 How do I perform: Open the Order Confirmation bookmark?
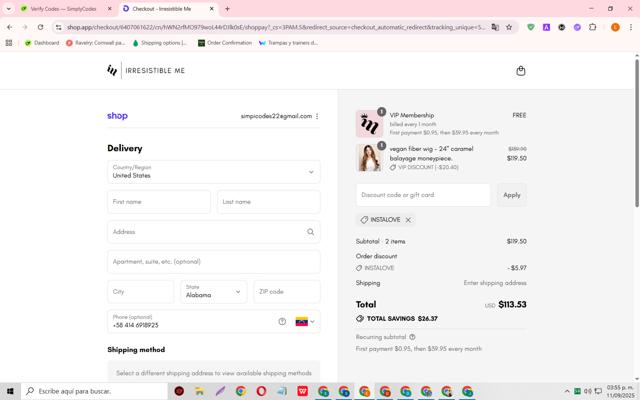pyautogui.click(x=225, y=43)
